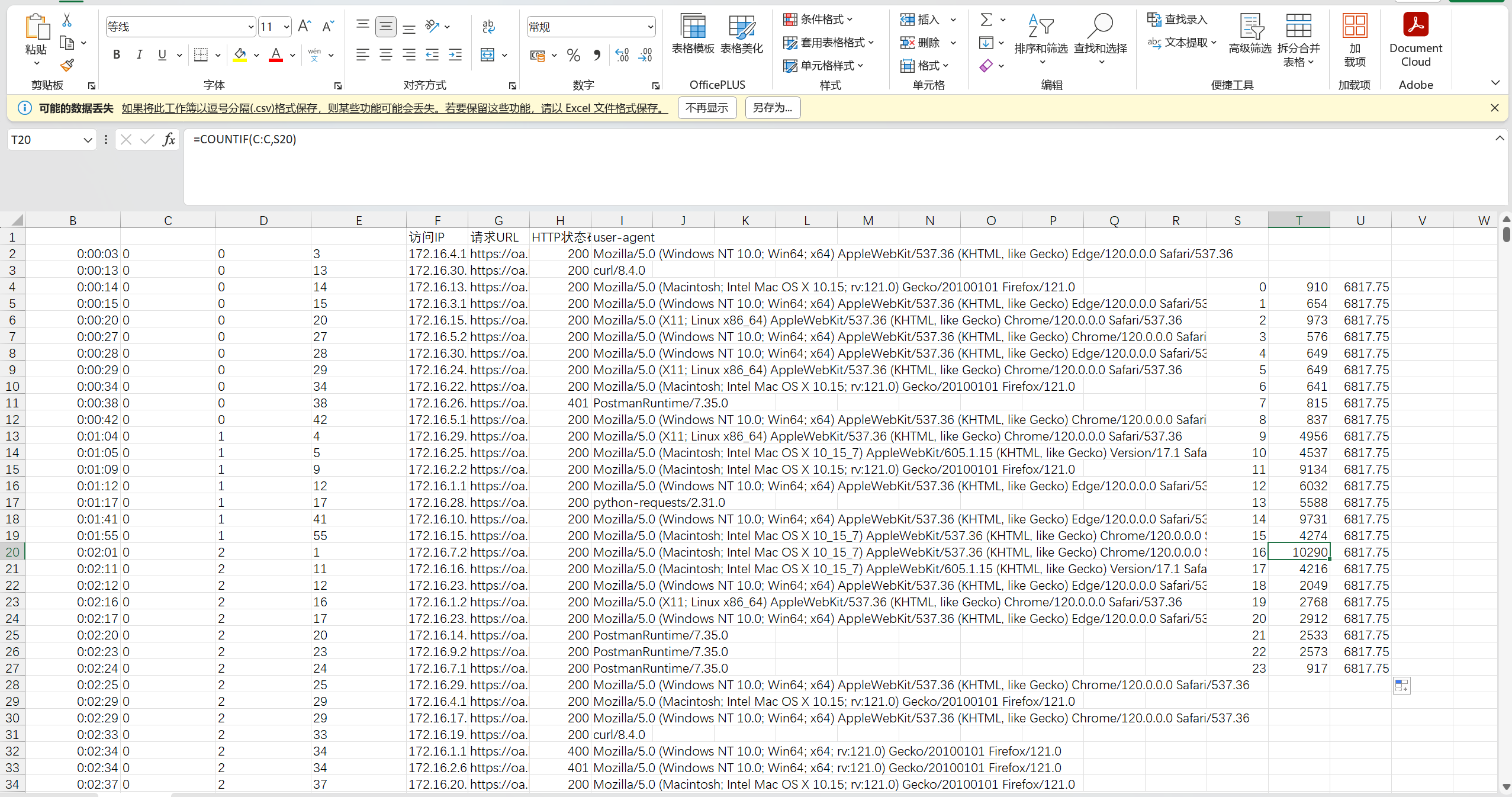This screenshot has width=1512, height=797.
Task: Click the AutoSum sigma icon
Action: pyautogui.click(x=986, y=20)
